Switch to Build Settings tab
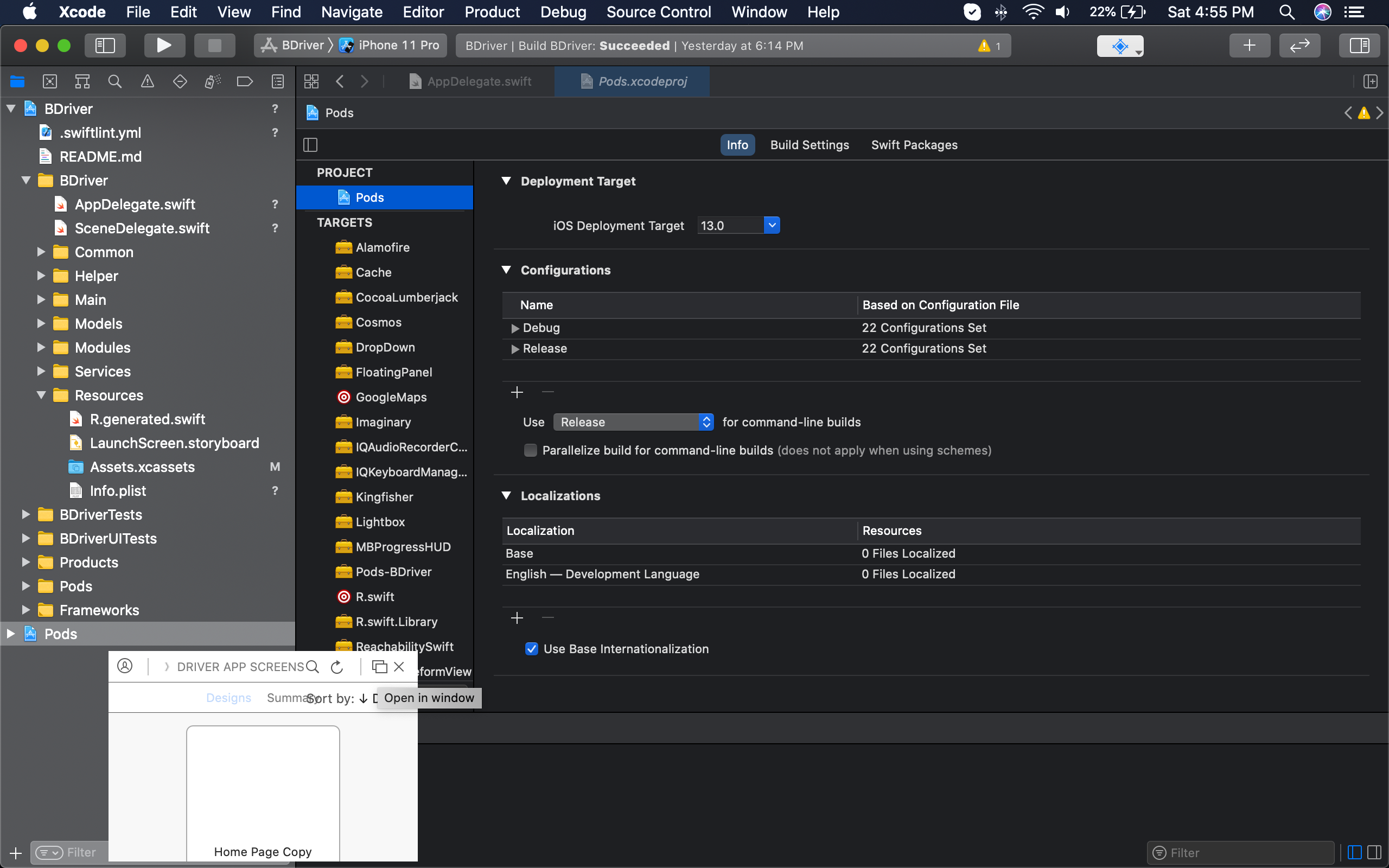The image size is (1389, 868). pyautogui.click(x=810, y=145)
